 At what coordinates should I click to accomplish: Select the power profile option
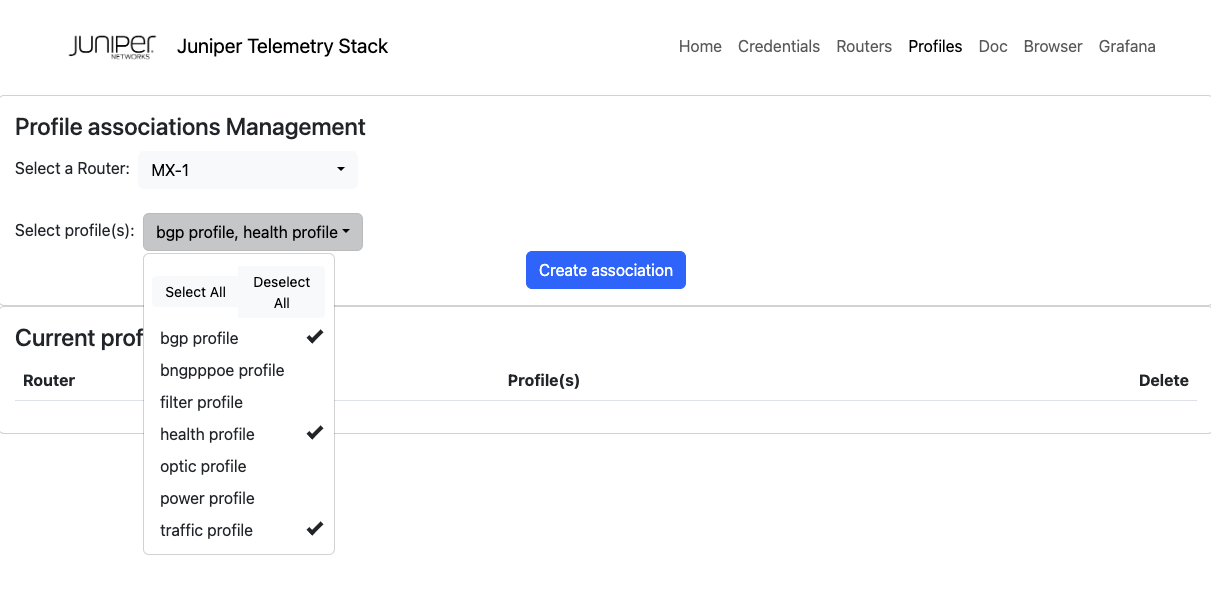tap(238, 498)
